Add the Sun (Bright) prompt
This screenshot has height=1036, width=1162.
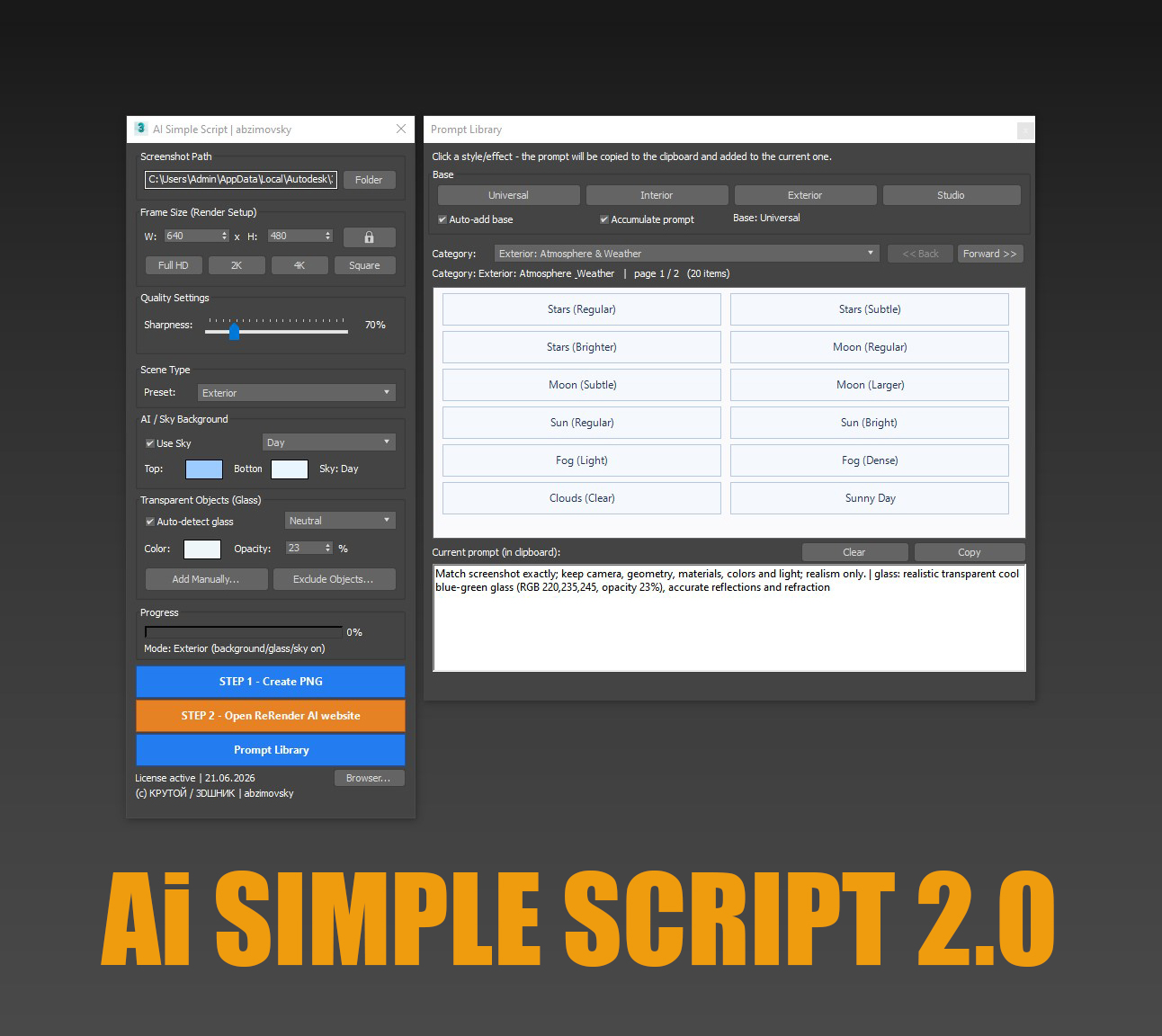pos(870,423)
